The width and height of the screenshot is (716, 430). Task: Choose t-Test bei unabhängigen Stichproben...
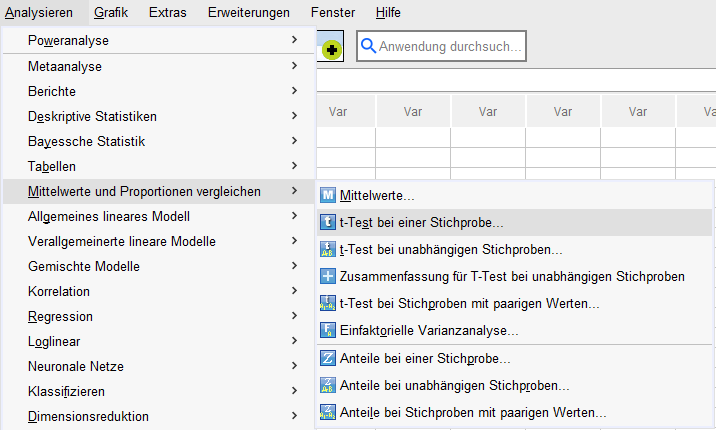click(514, 249)
